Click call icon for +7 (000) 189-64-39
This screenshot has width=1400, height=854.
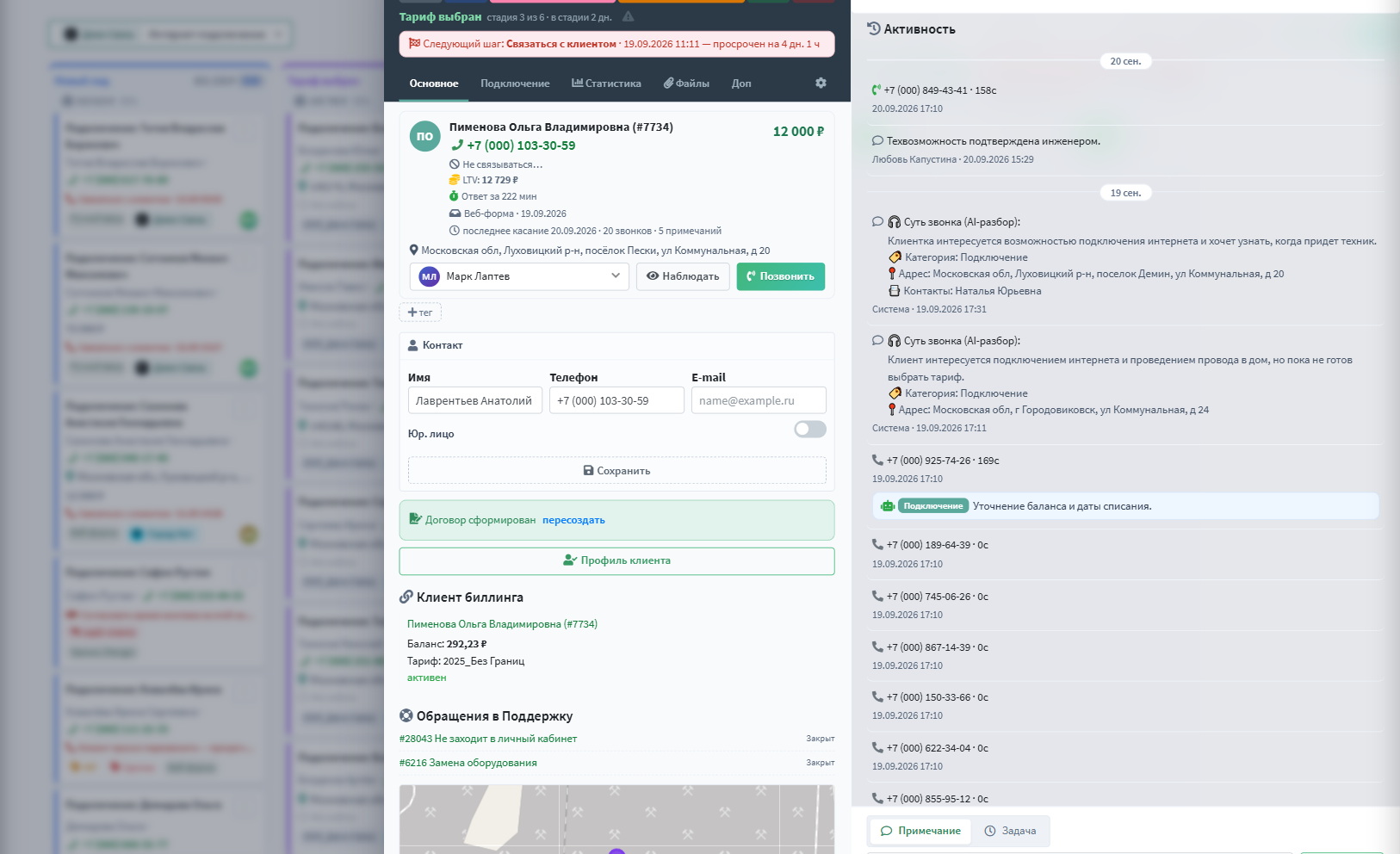point(877,544)
